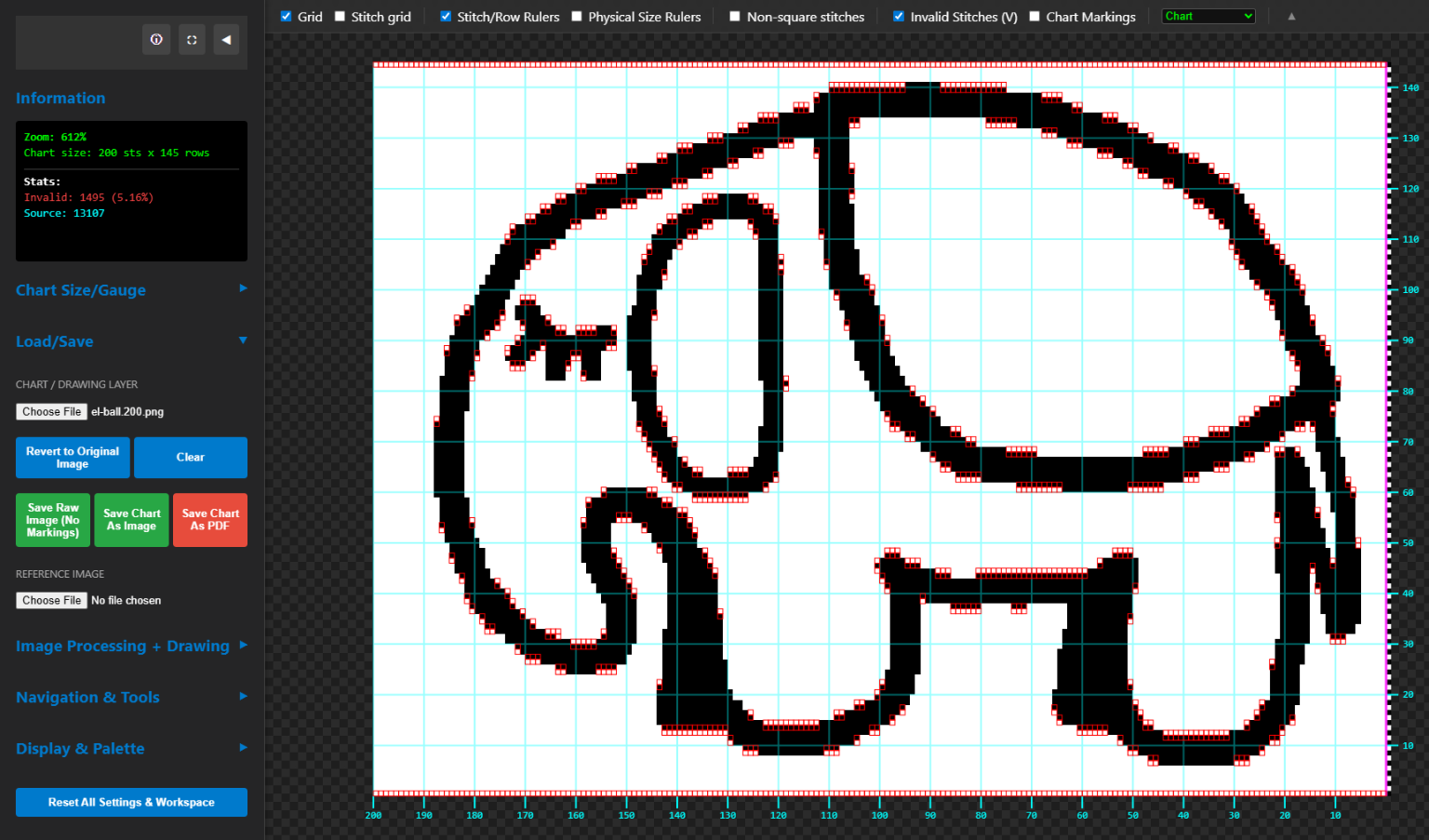The height and width of the screenshot is (840, 1429).
Task: Save Raw Image without markings
Action: point(53,520)
